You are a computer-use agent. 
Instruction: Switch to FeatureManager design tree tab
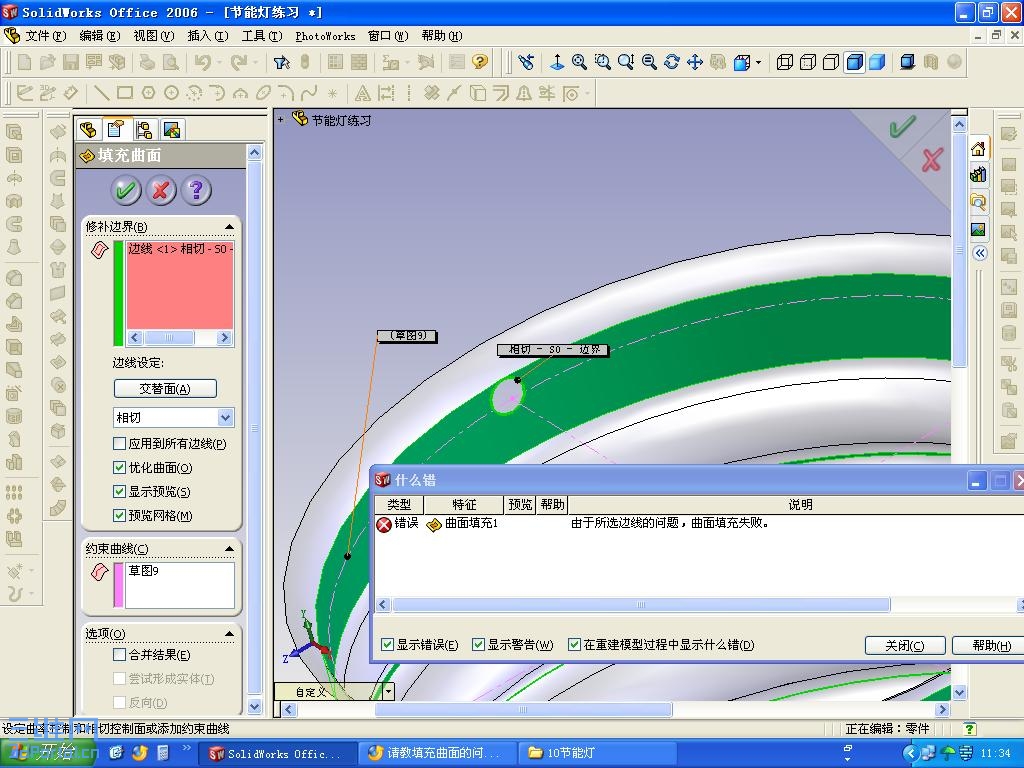[x=88, y=129]
